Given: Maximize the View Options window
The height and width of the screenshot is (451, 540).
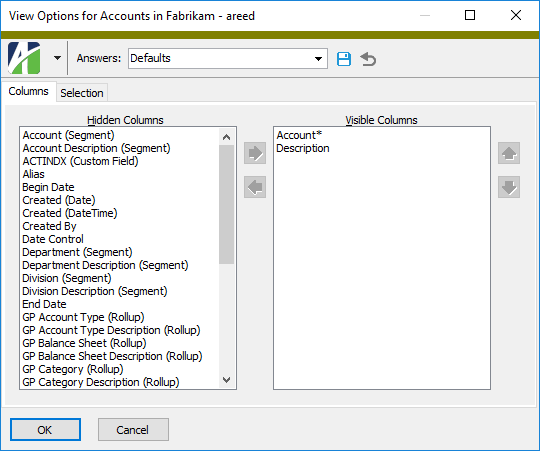Looking at the screenshot, I should pyautogui.click(x=470, y=15).
